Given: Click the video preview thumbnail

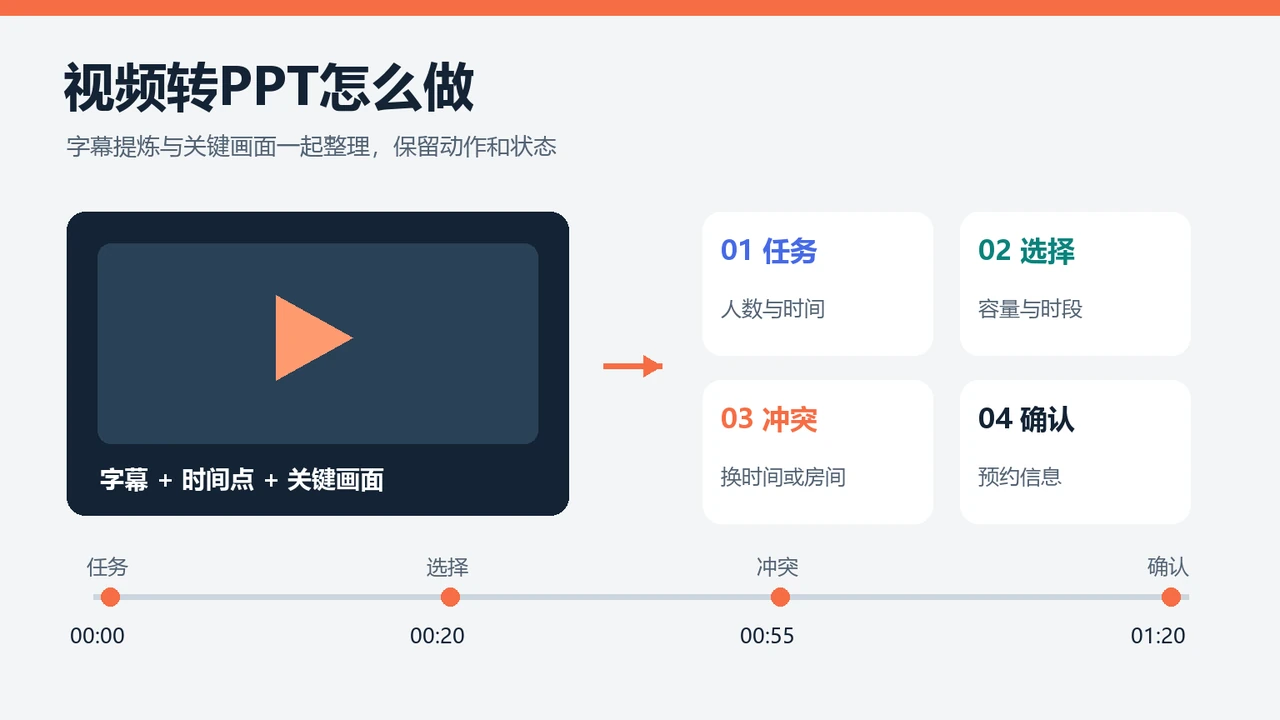Looking at the screenshot, I should [x=318, y=344].
